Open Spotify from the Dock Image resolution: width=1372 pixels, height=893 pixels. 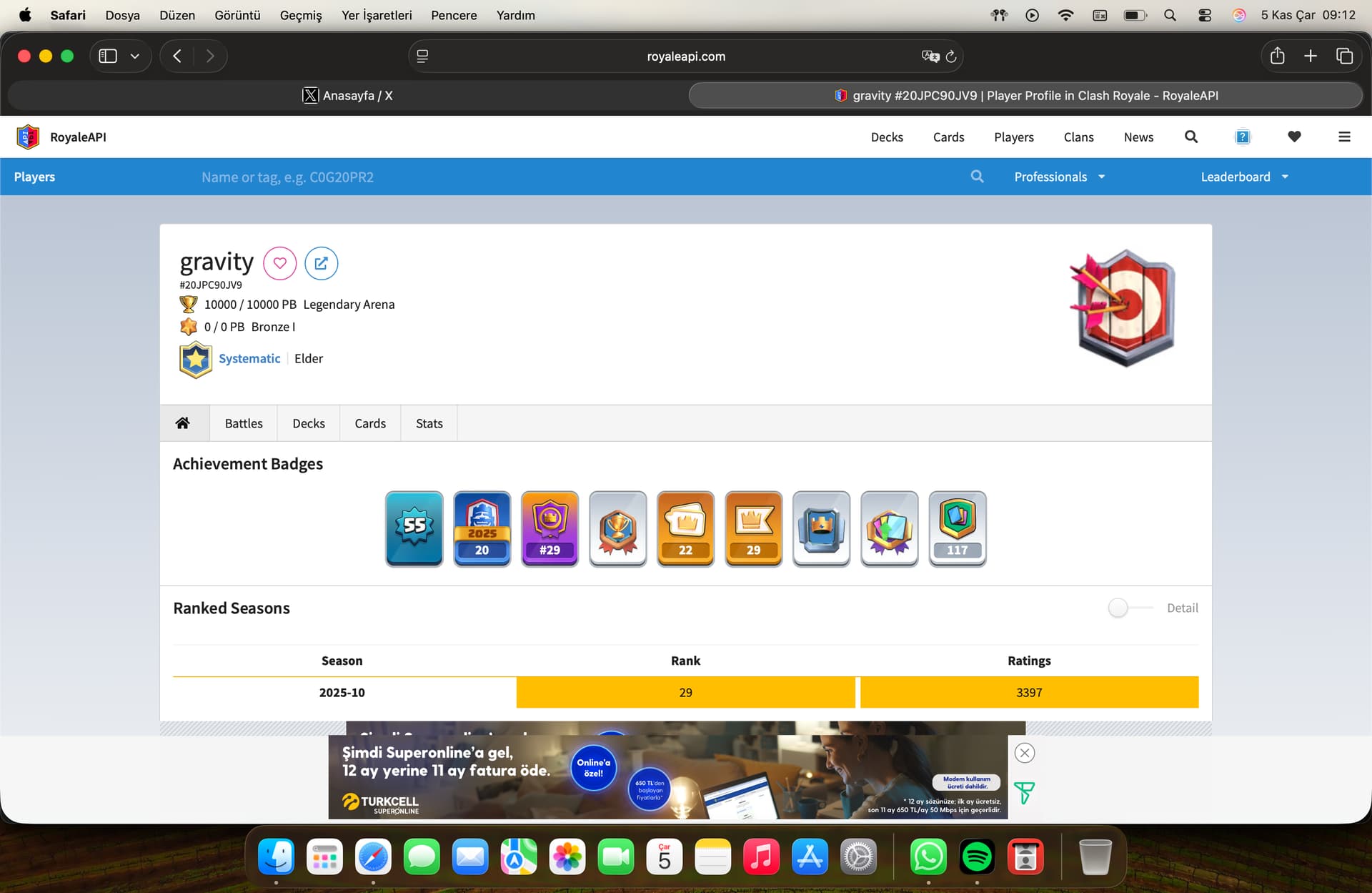pyautogui.click(x=977, y=857)
